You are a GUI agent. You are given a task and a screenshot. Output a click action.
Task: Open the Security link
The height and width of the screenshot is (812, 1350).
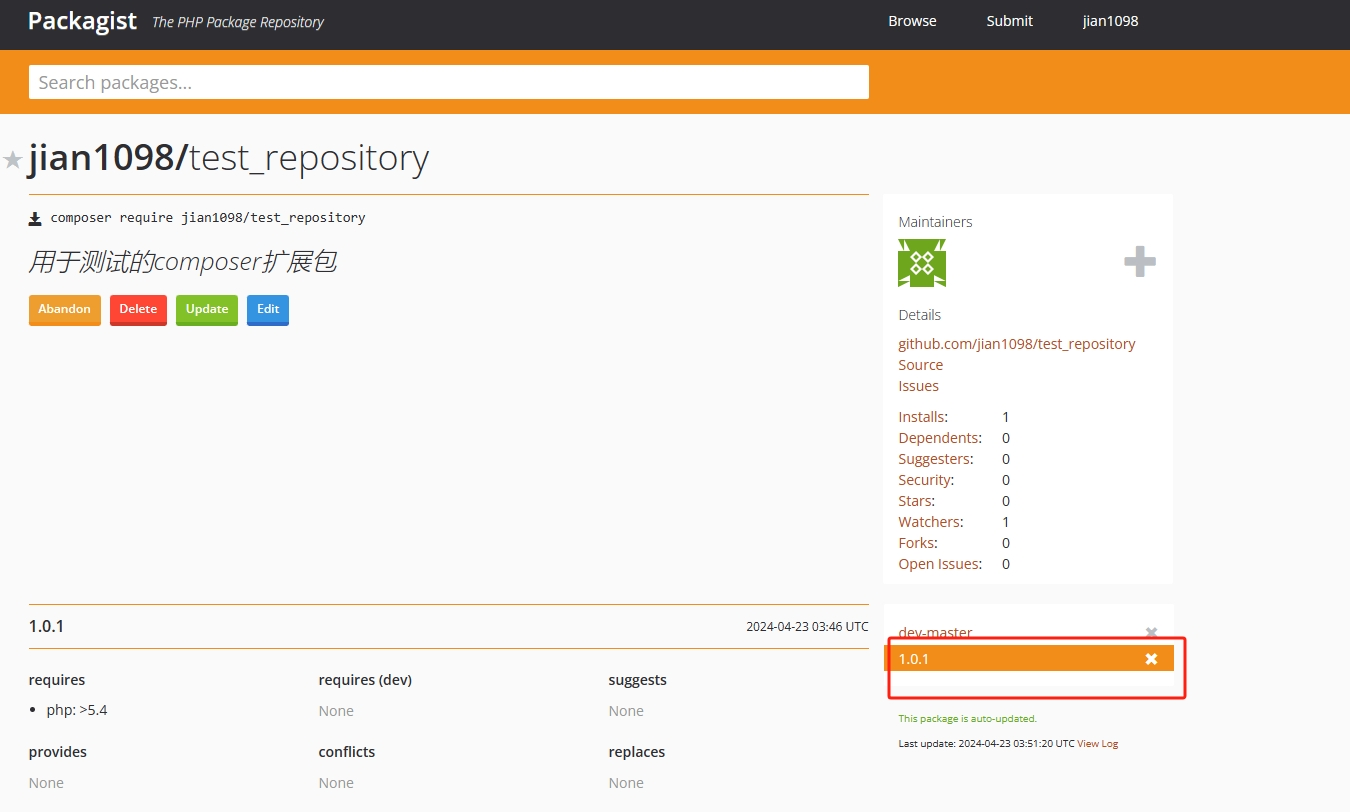pyautogui.click(x=924, y=480)
